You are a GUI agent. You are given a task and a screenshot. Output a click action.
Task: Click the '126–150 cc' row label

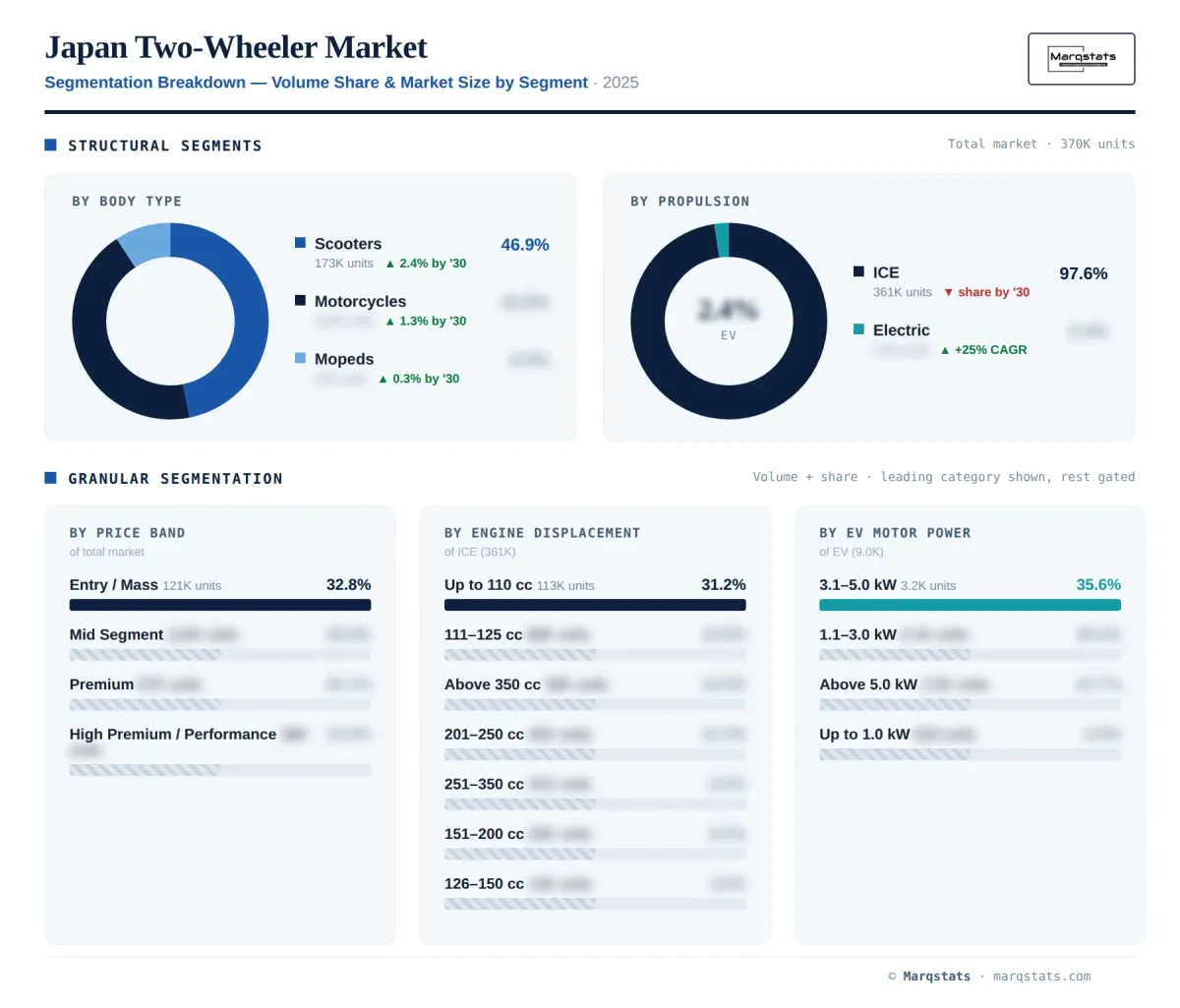pyautogui.click(x=484, y=884)
